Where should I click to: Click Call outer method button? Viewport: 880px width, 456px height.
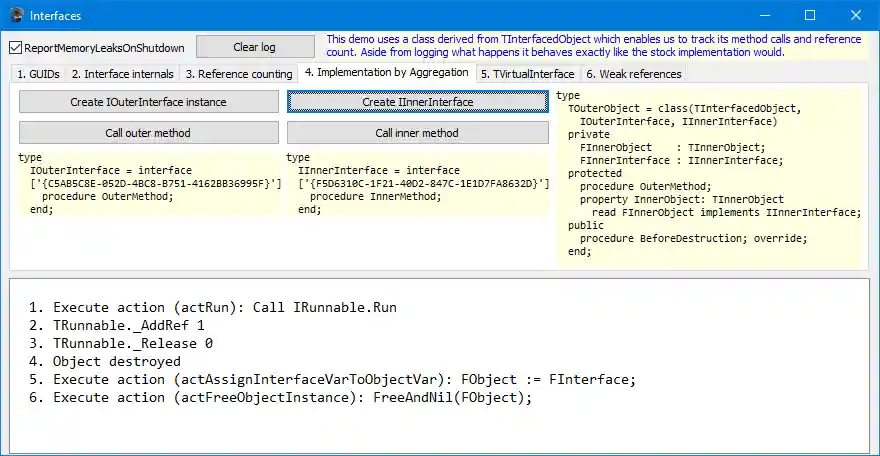(149, 133)
